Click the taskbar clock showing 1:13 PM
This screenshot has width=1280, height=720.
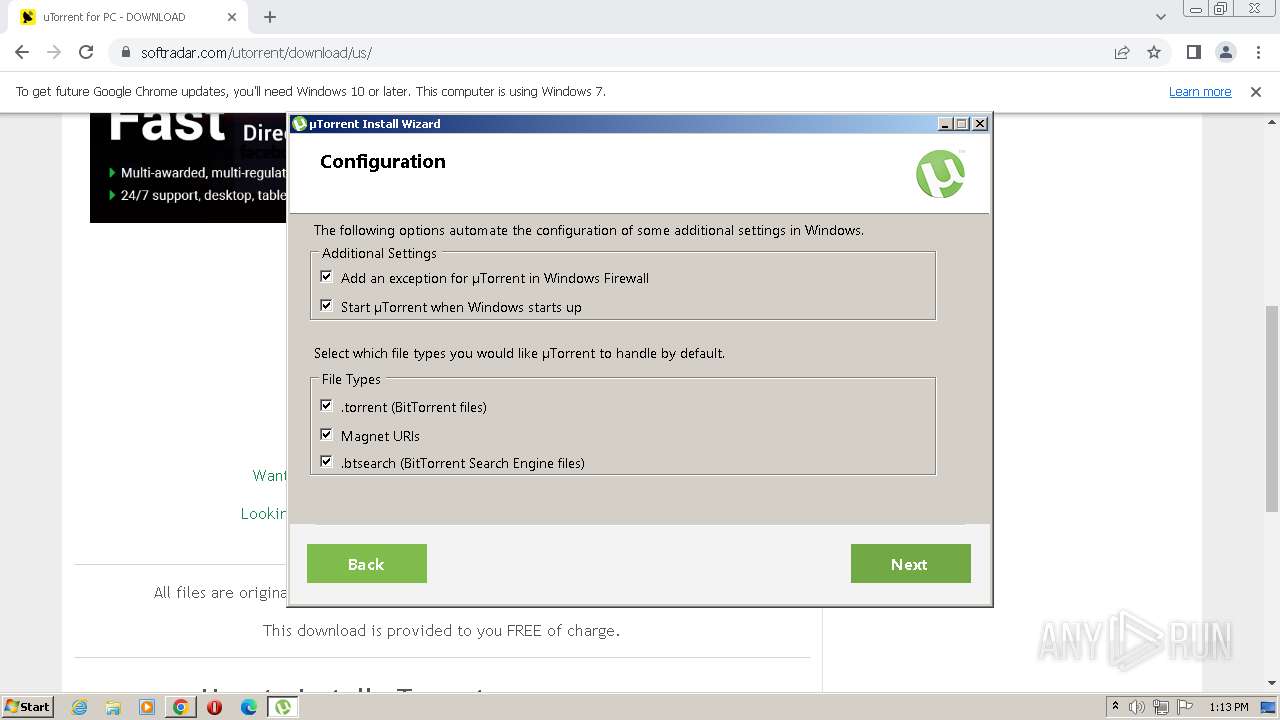1228,707
